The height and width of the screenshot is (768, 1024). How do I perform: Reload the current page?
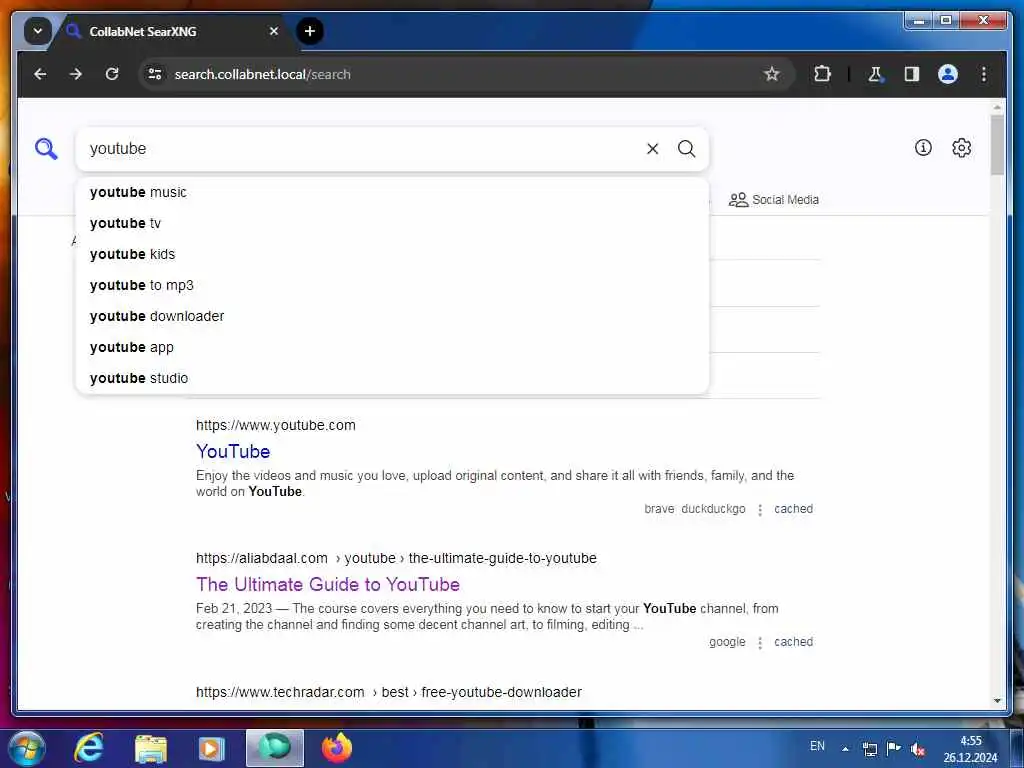click(x=112, y=74)
